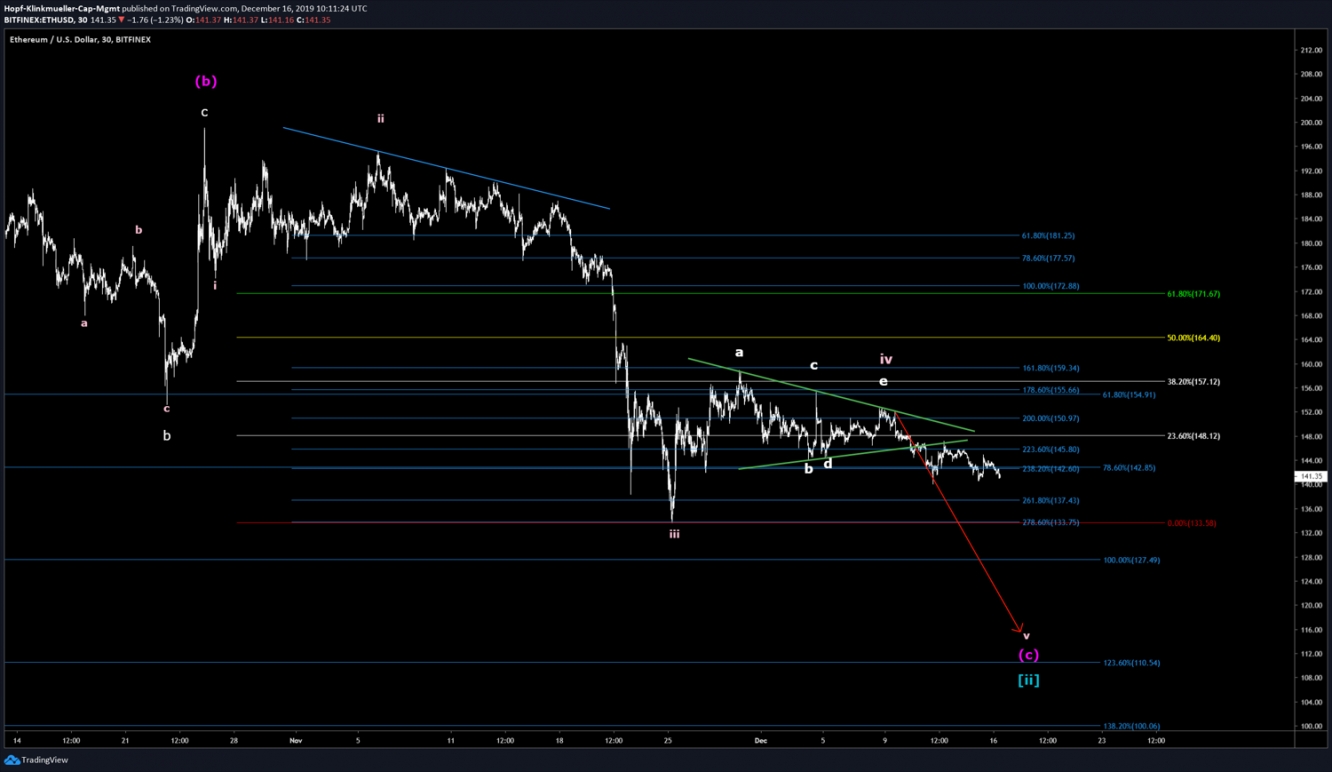Select the 200.00%(150.97) extension label

tap(1050, 418)
